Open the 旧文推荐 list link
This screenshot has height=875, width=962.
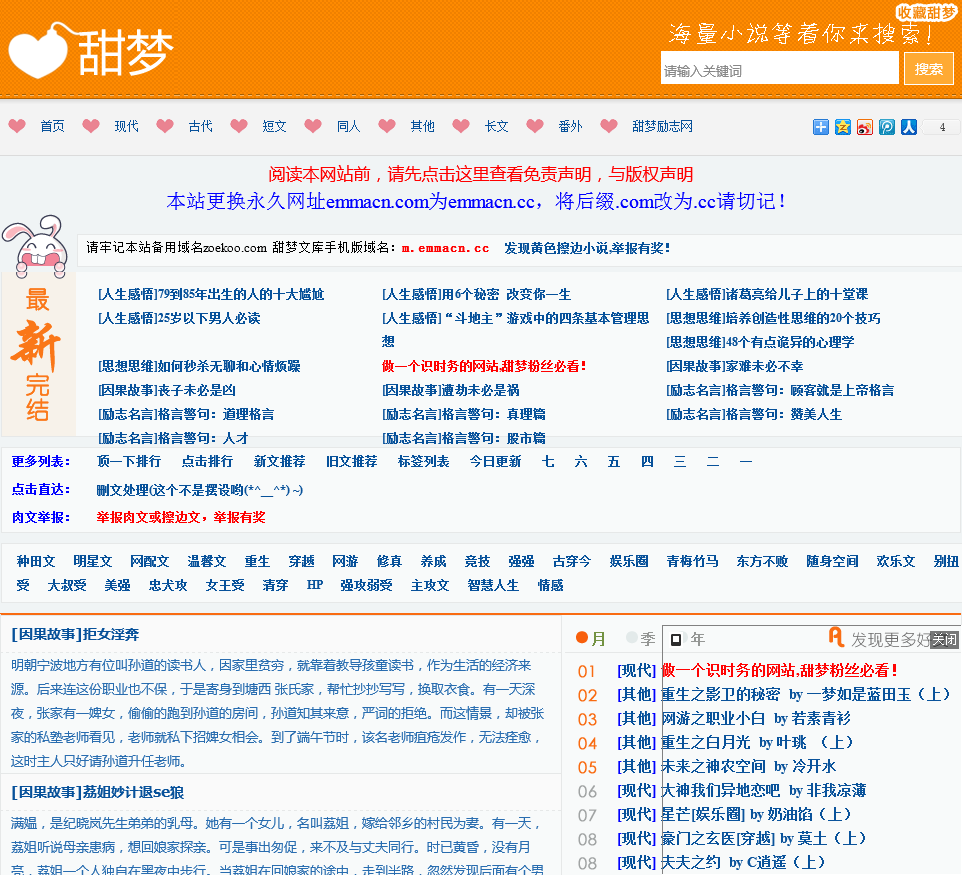pyautogui.click(x=352, y=461)
